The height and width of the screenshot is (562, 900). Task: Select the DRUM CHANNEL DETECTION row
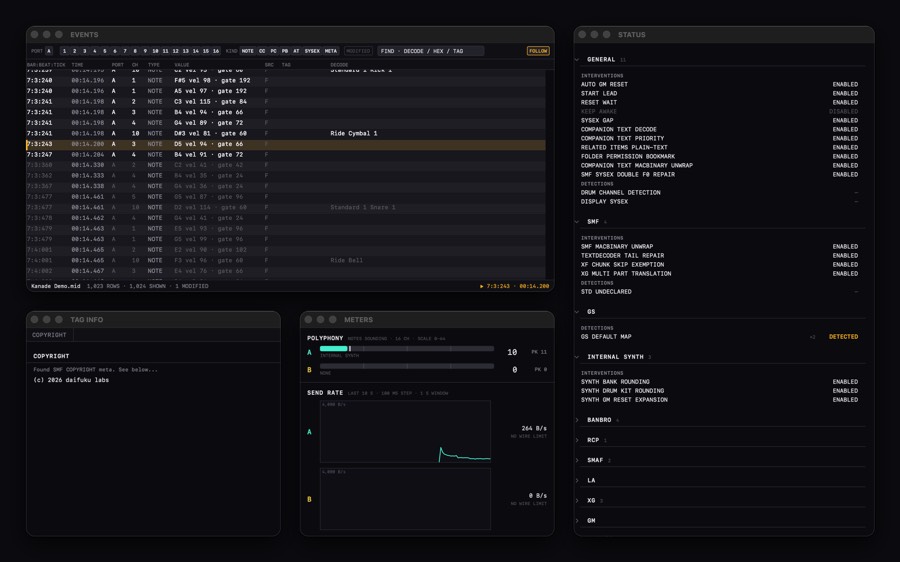coord(720,193)
